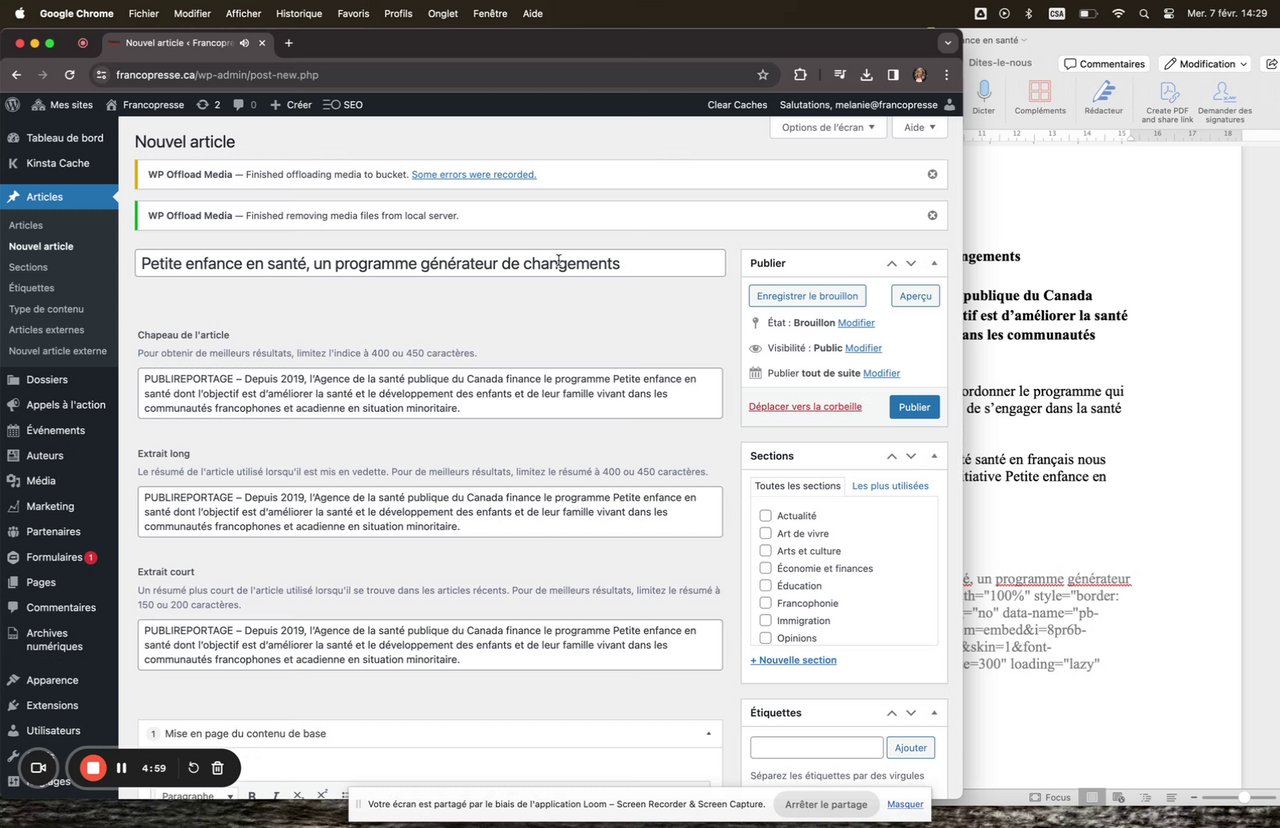Move the Sections panel up
1280x828 pixels.
(x=891, y=456)
